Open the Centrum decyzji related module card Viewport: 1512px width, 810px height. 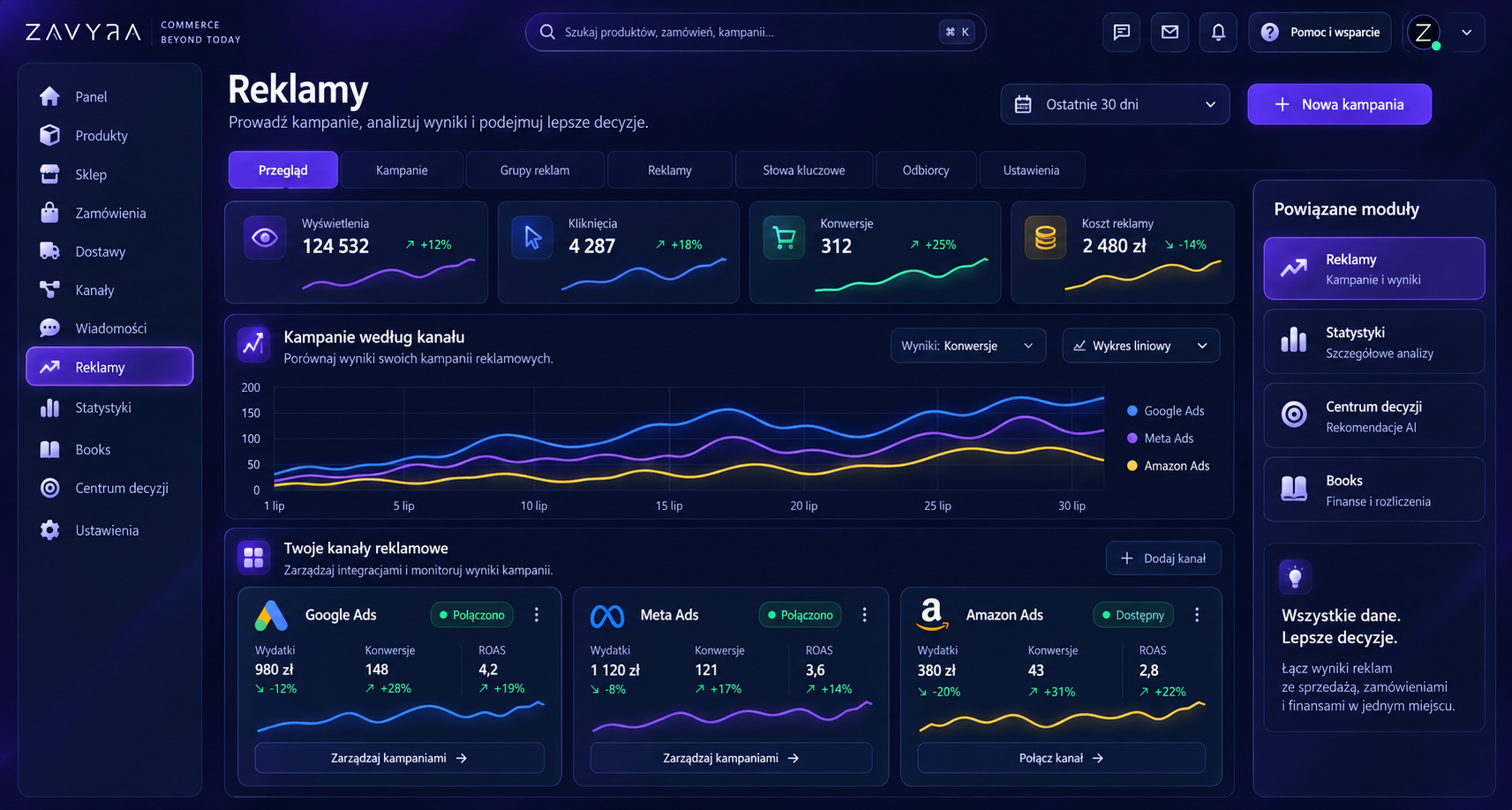(x=1374, y=416)
